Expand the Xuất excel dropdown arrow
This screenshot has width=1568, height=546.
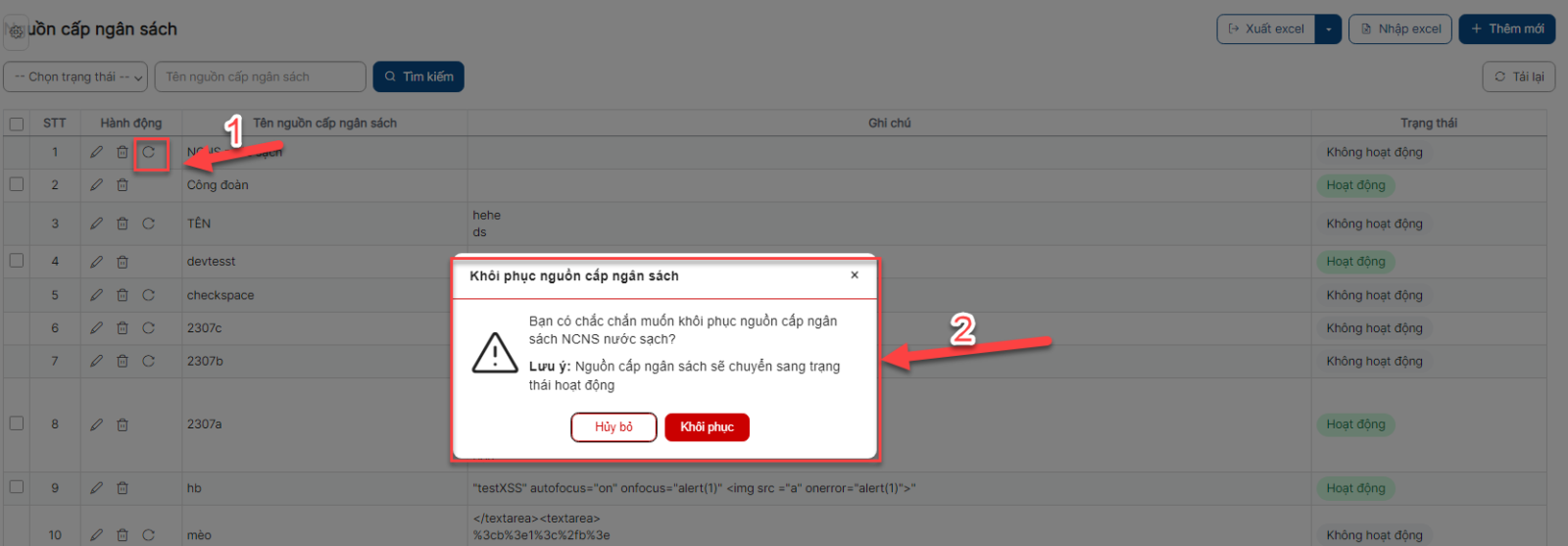[x=1328, y=29]
